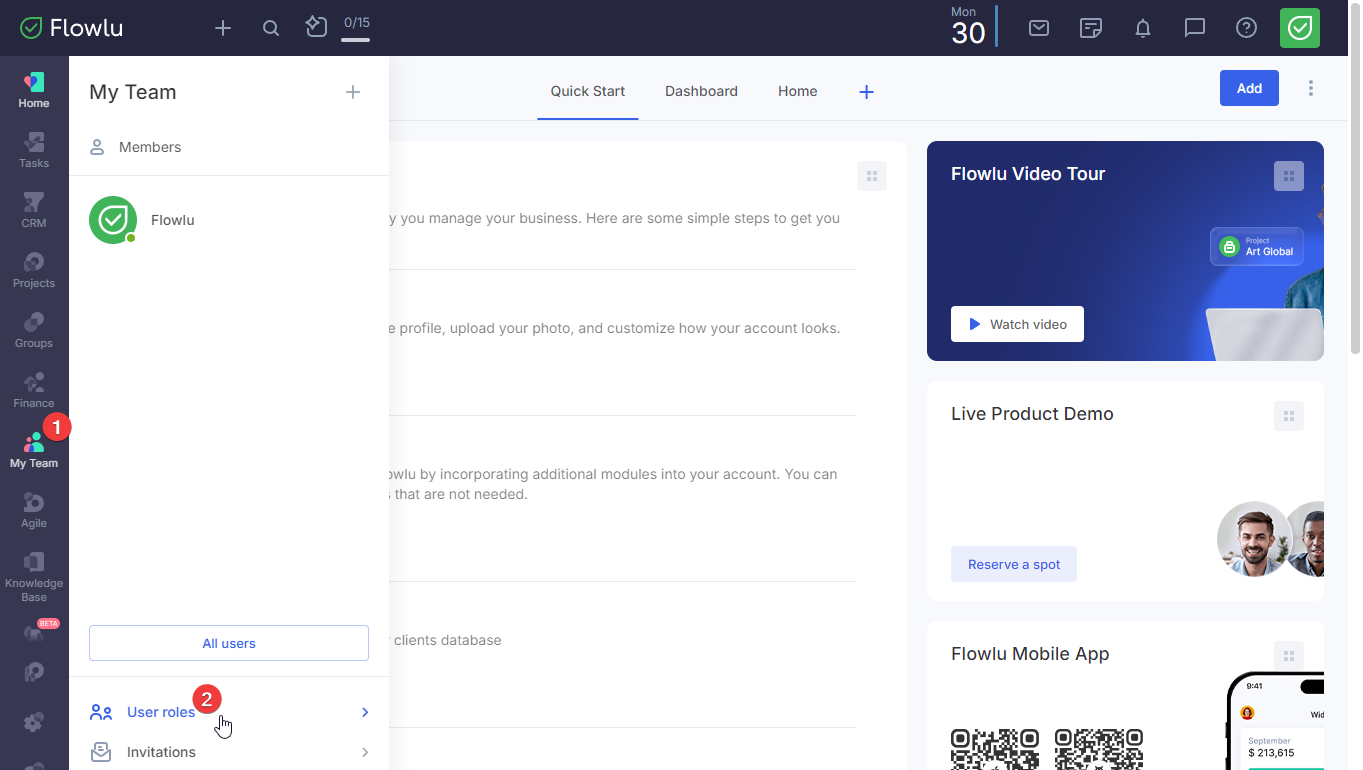The width and height of the screenshot is (1363, 770).
Task: Click the Watch video button
Action: coord(1017,324)
